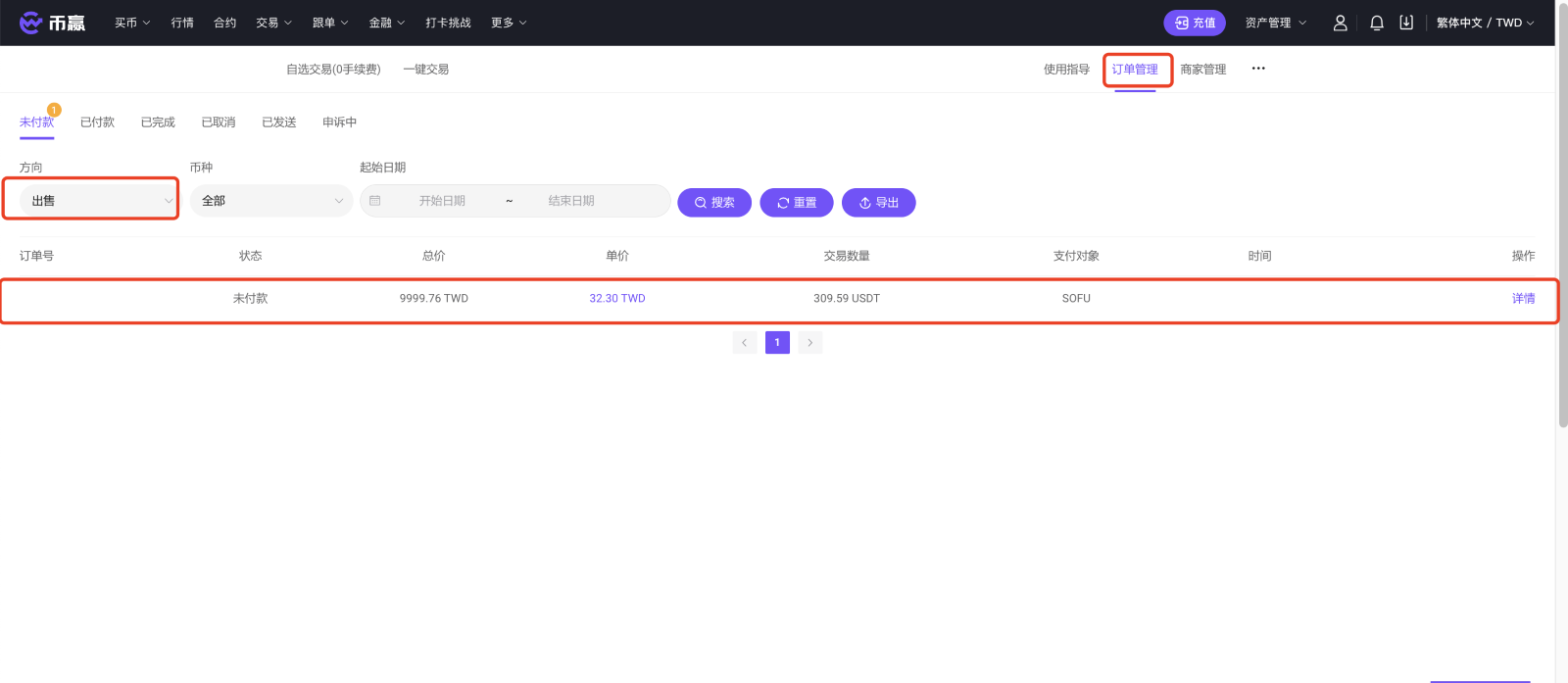
Task: Click the 导出 export button
Action: 879,202
